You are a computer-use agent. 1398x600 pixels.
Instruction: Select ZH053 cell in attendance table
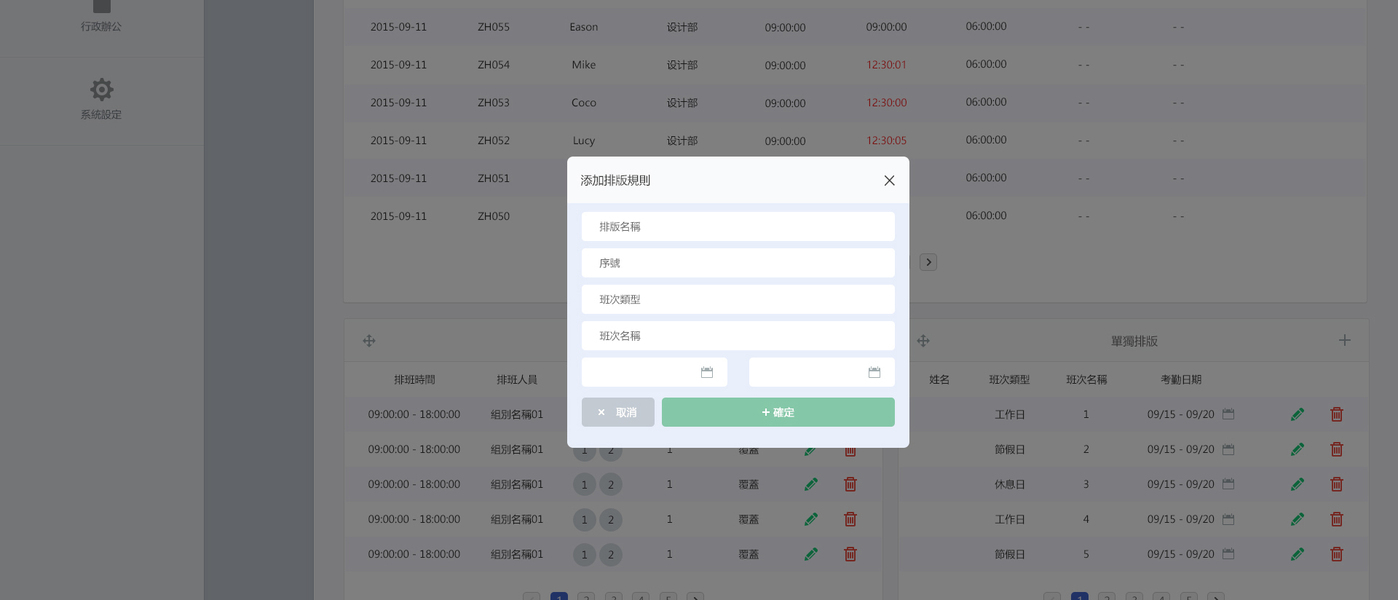(x=494, y=103)
